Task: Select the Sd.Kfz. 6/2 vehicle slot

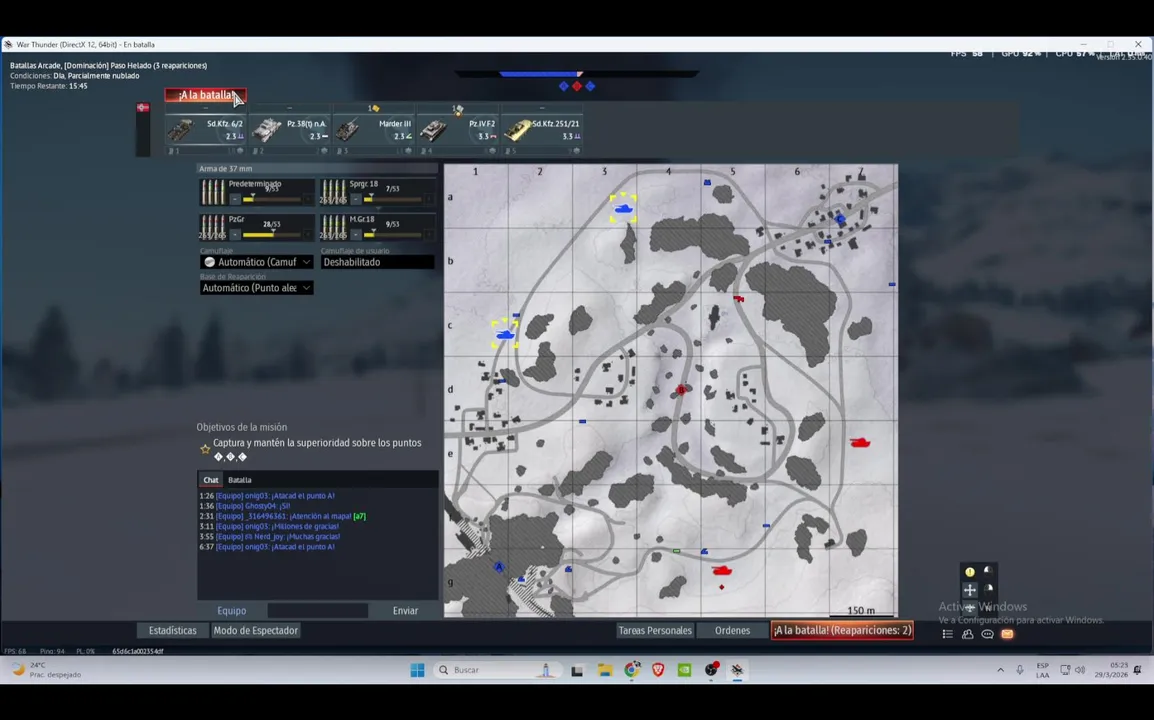Action: [205, 130]
